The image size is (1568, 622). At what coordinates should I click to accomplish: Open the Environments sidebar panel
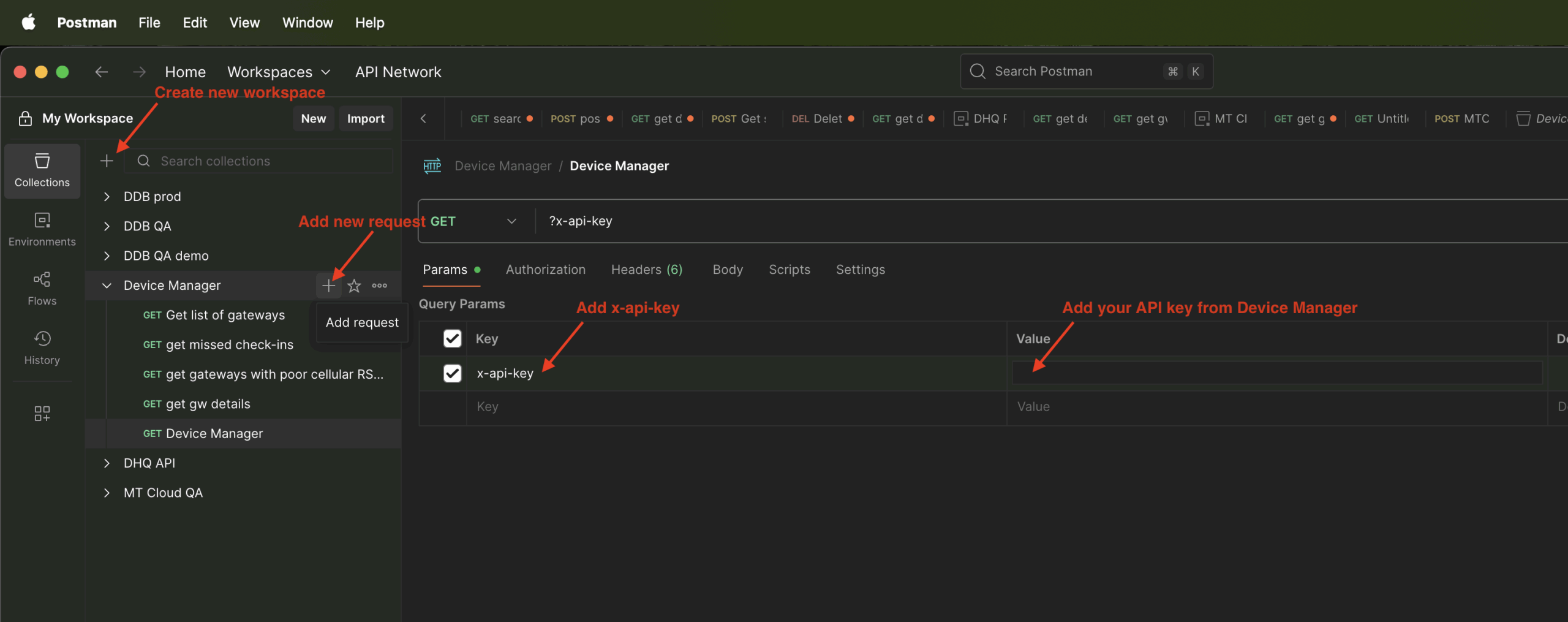click(42, 229)
